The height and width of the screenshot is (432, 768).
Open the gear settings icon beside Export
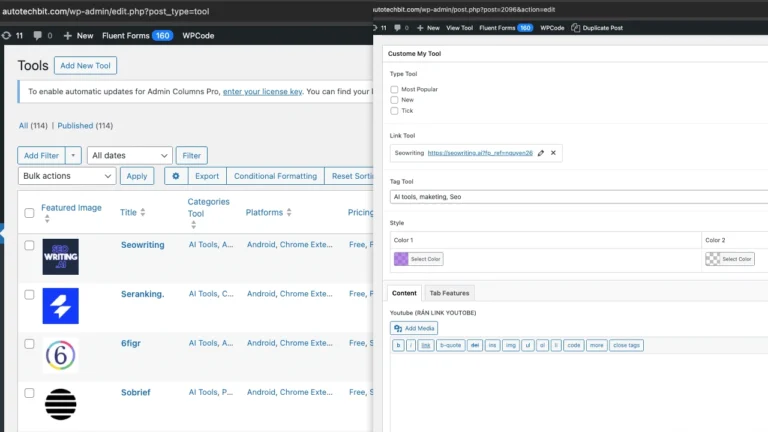[176, 176]
